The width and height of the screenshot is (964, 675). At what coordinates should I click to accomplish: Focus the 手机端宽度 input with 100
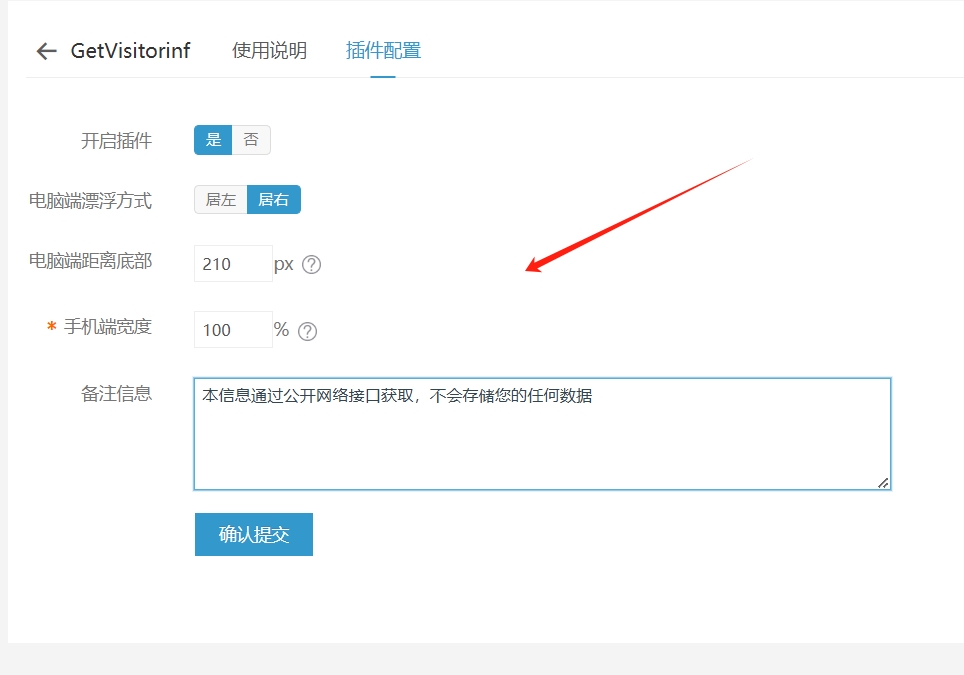(233, 330)
